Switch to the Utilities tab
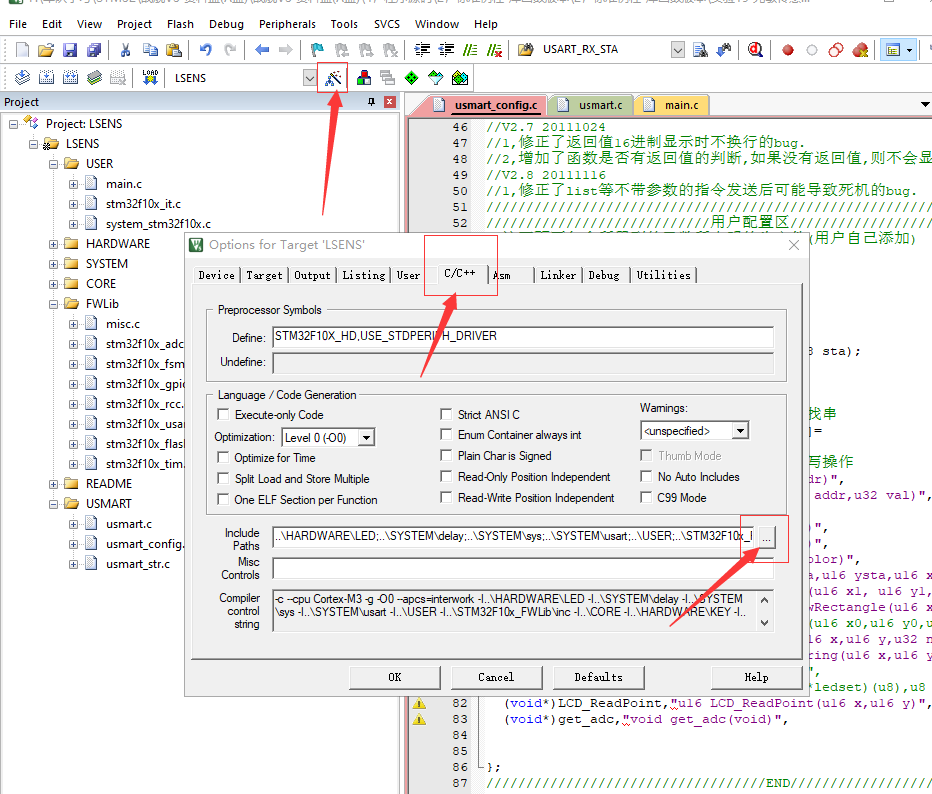The image size is (932, 794). 663,275
